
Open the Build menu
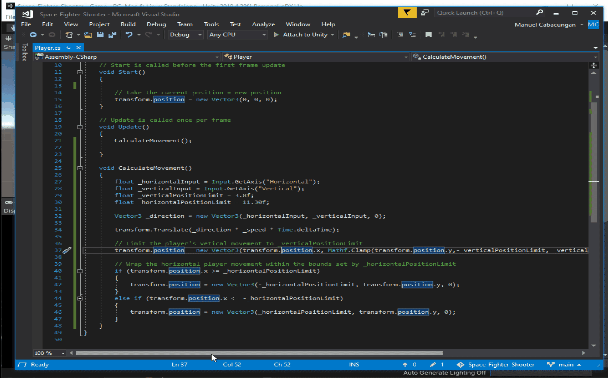point(128,24)
